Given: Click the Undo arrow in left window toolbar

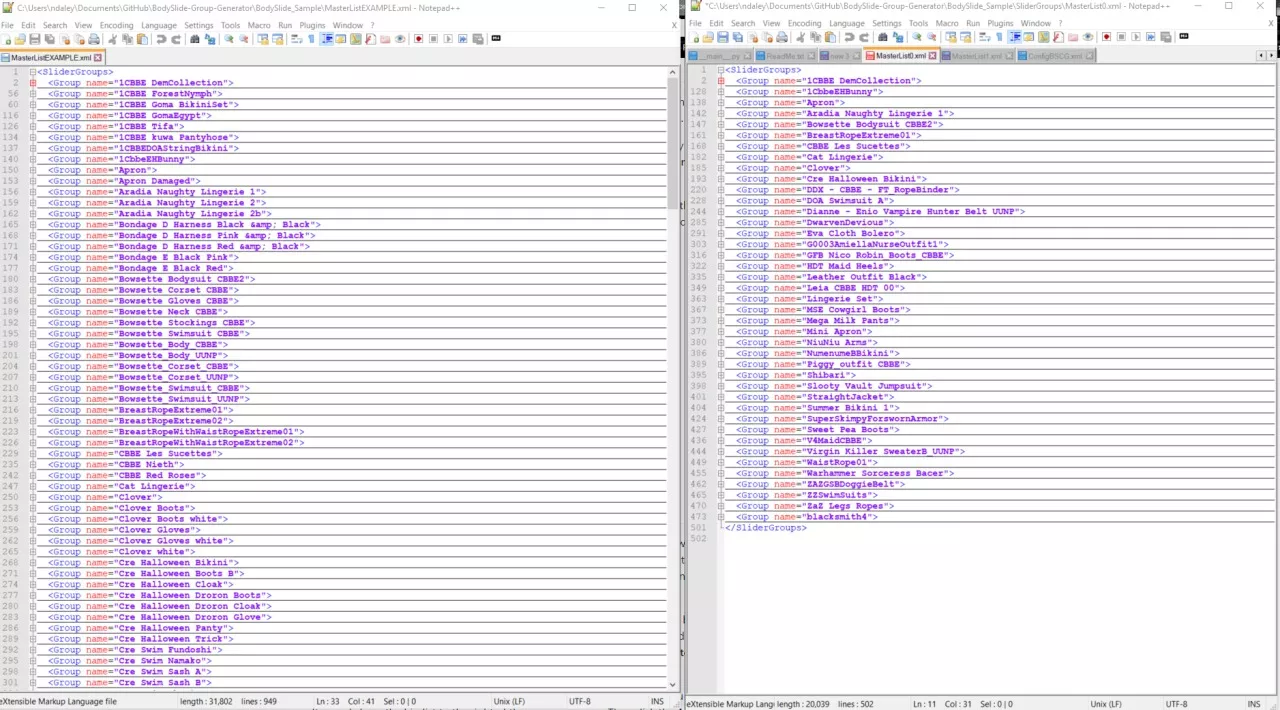Looking at the screenshot, I should (x=162, y=39).
